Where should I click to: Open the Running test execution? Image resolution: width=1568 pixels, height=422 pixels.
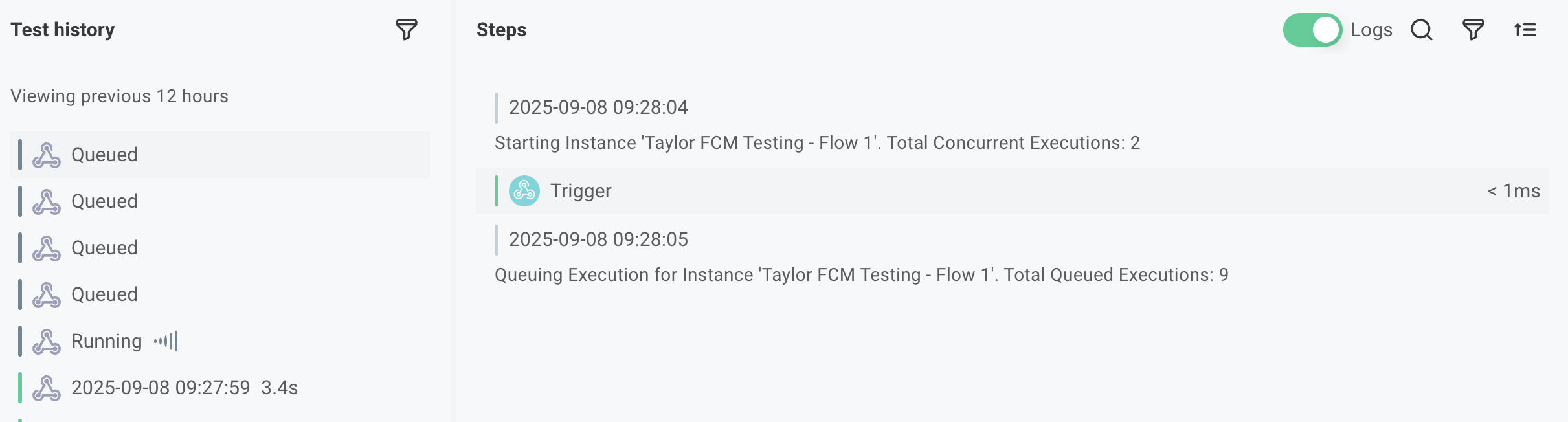click(107, 341)
